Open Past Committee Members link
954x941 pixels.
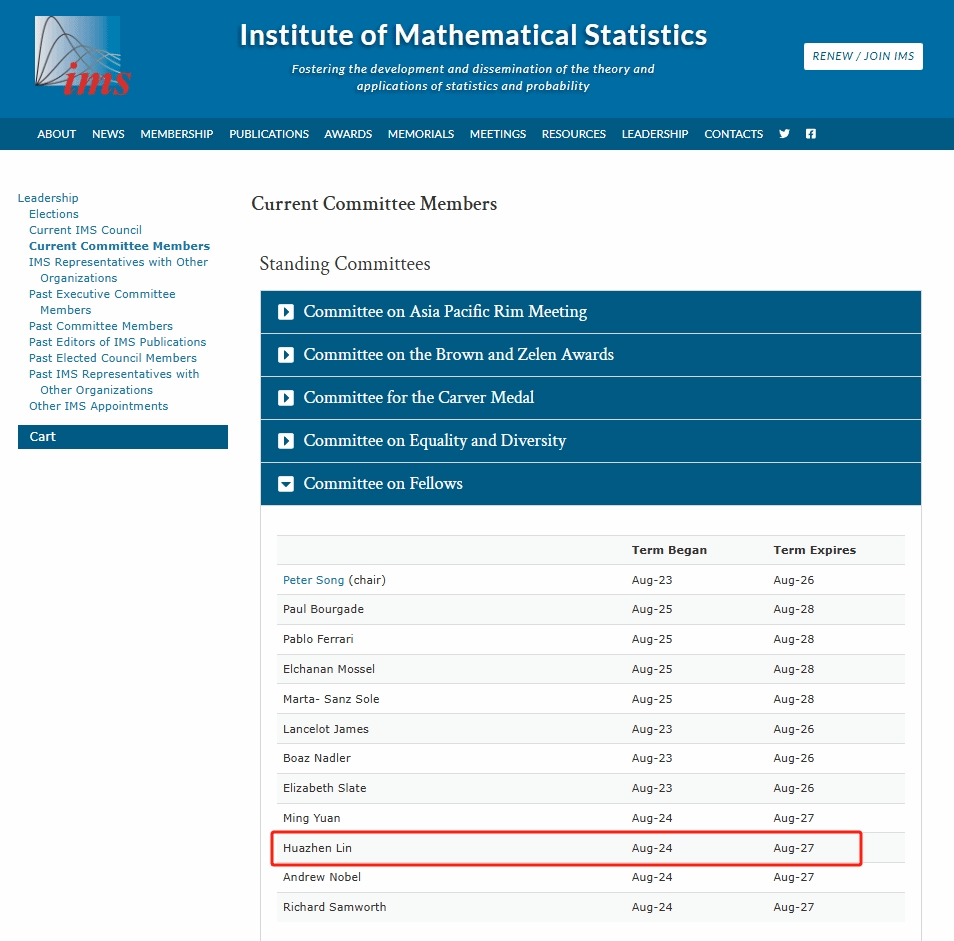pyautogui.click(x=101, y=326)
